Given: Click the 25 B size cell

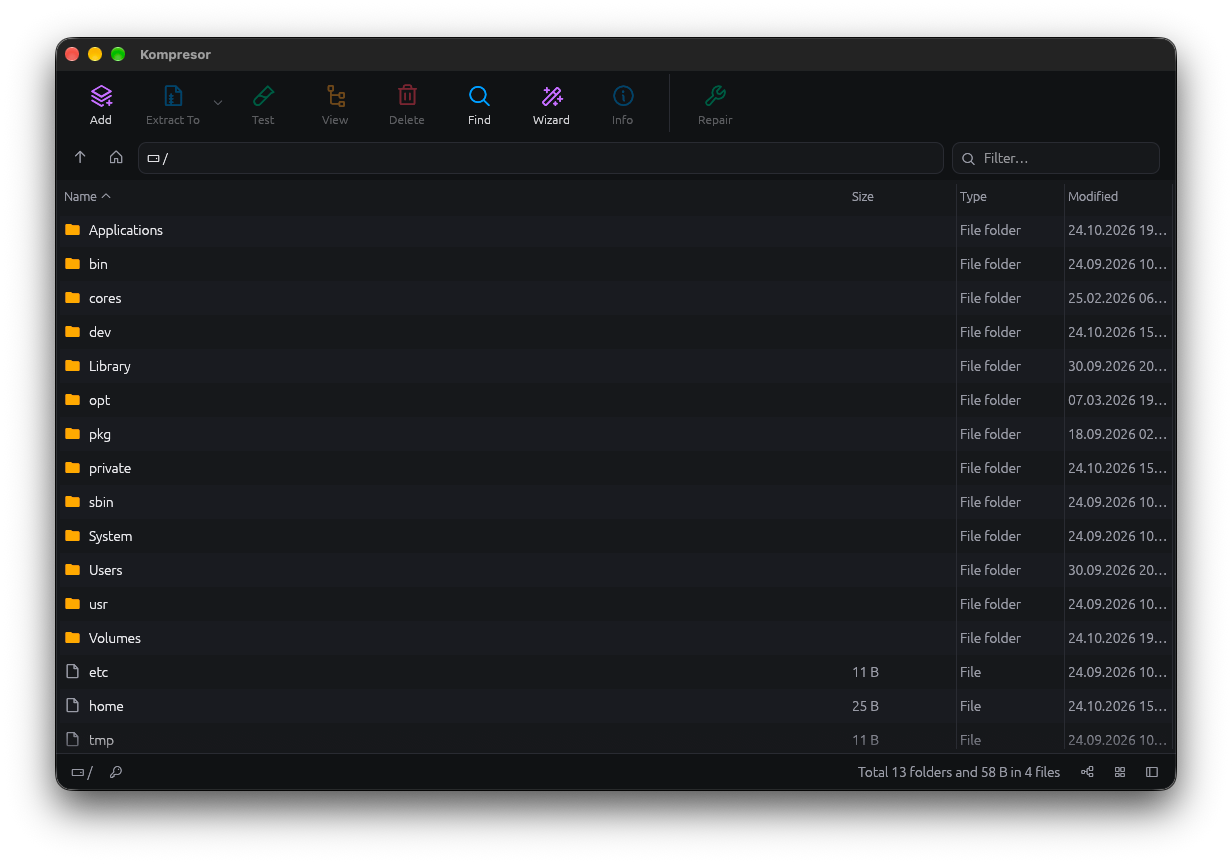Looking at the screenshot, I should [x=865, y=706].
